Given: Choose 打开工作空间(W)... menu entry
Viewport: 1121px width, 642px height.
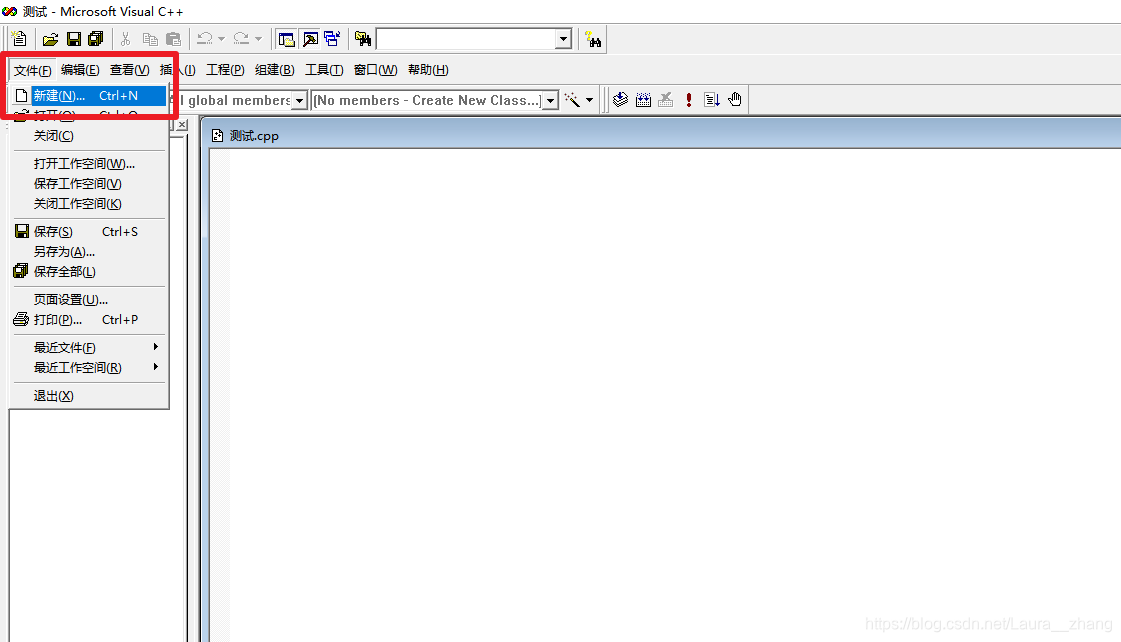Looking at the screenshot, I should (x=89, y=164).
